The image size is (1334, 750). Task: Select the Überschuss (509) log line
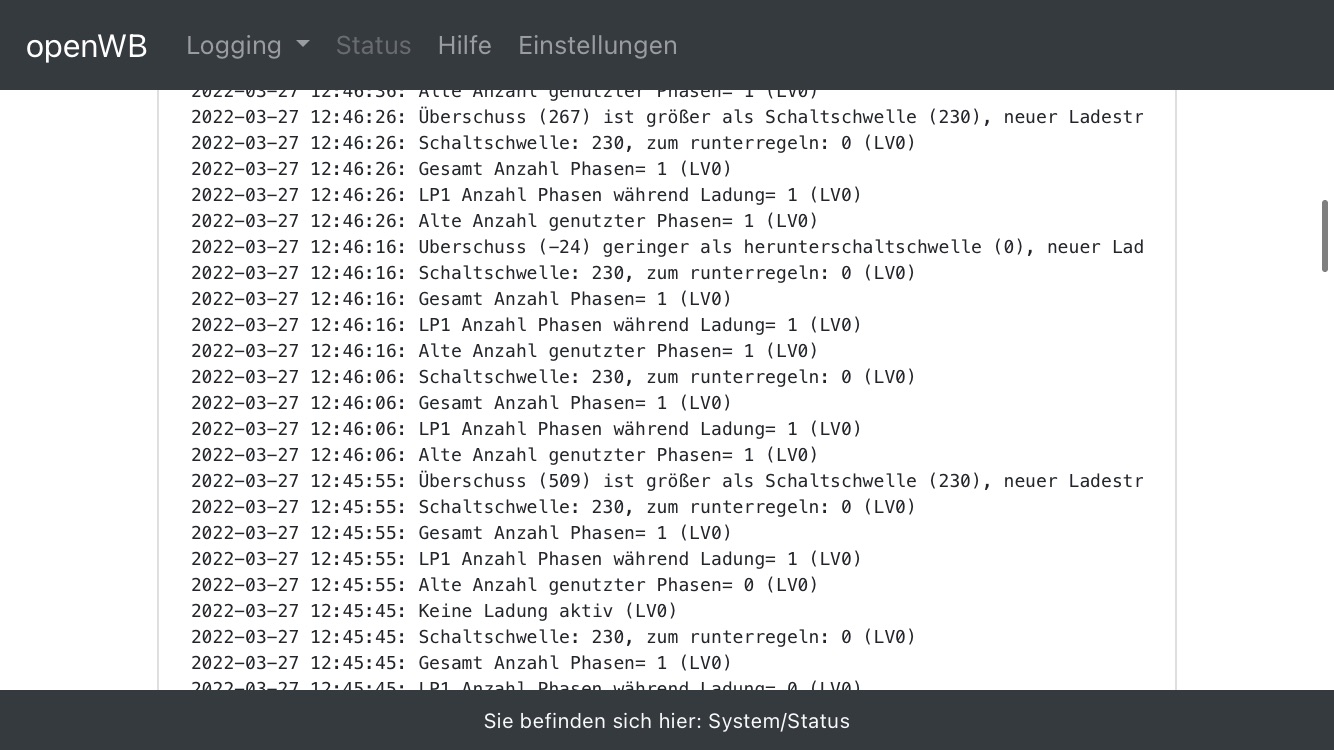pyautogui.click(x=666, y=481)
